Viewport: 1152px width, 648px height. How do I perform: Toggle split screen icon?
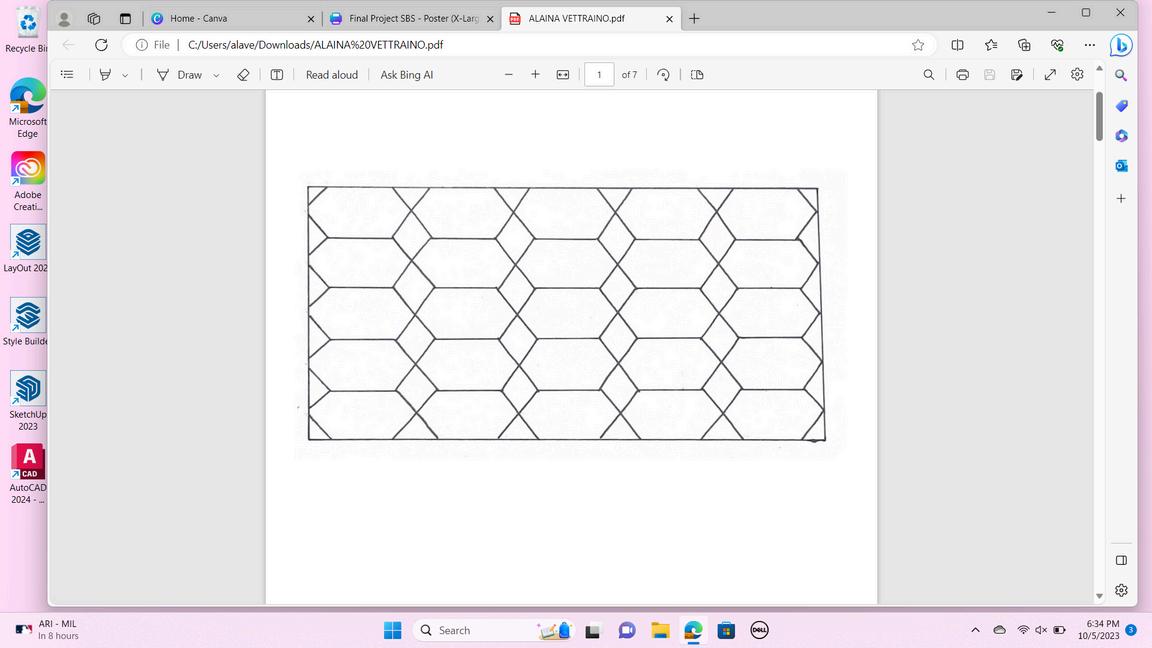pos(957,45)
